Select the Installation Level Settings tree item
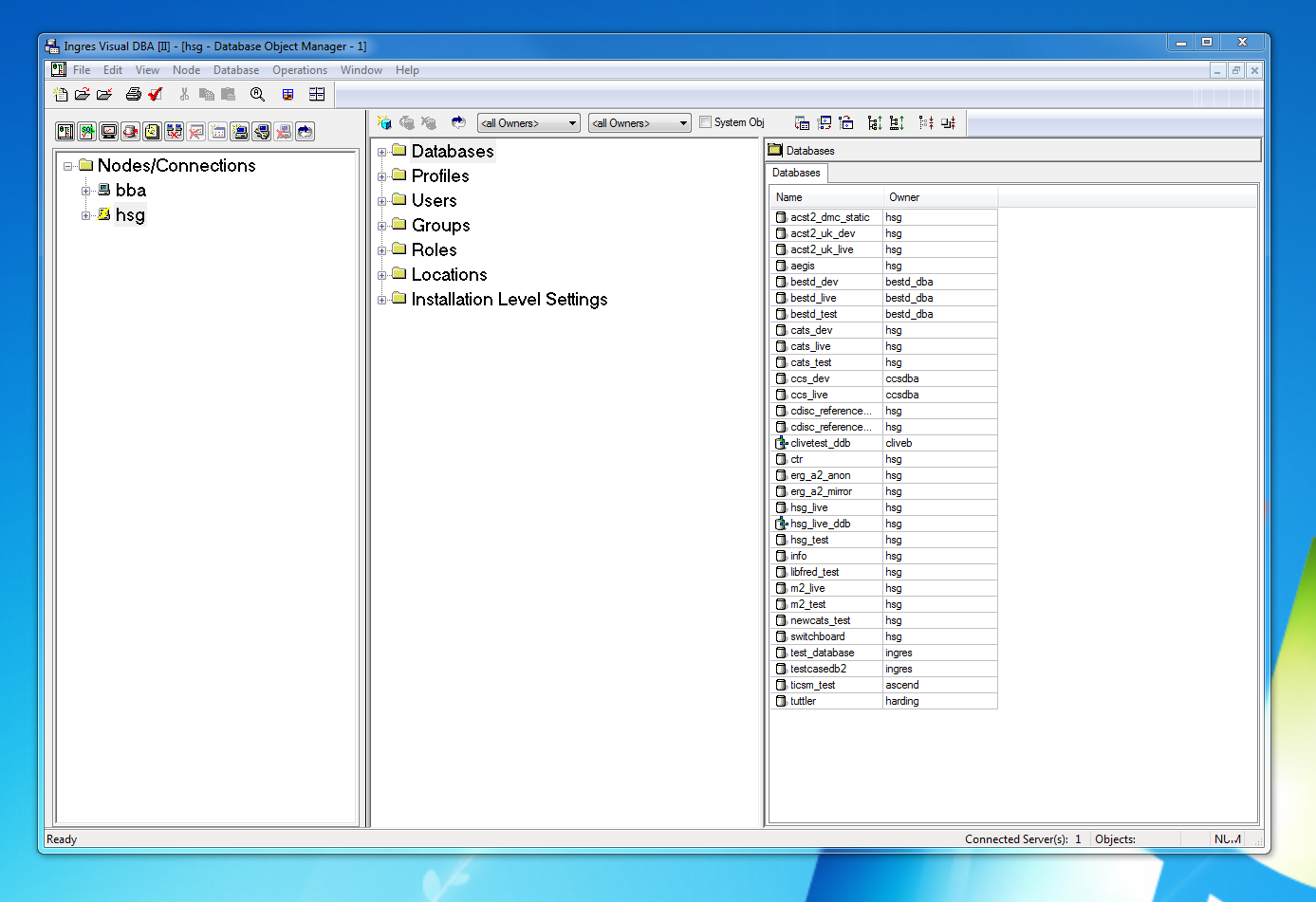 [x=510, y=300]
